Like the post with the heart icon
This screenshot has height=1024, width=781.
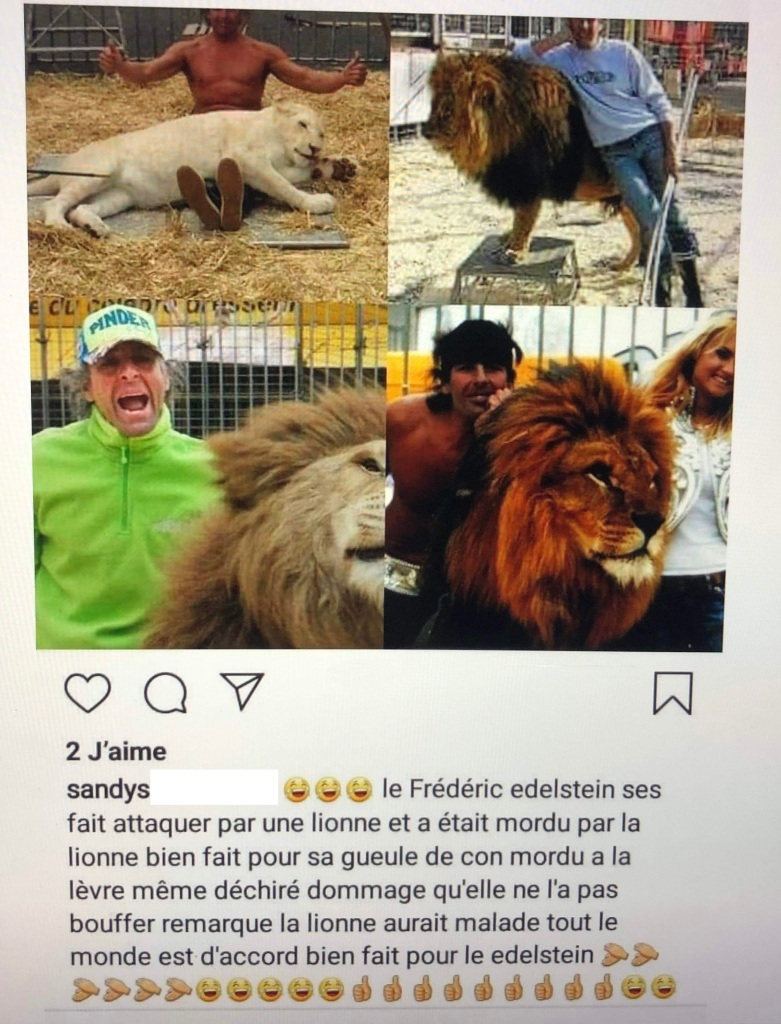[x=88, y=692]
